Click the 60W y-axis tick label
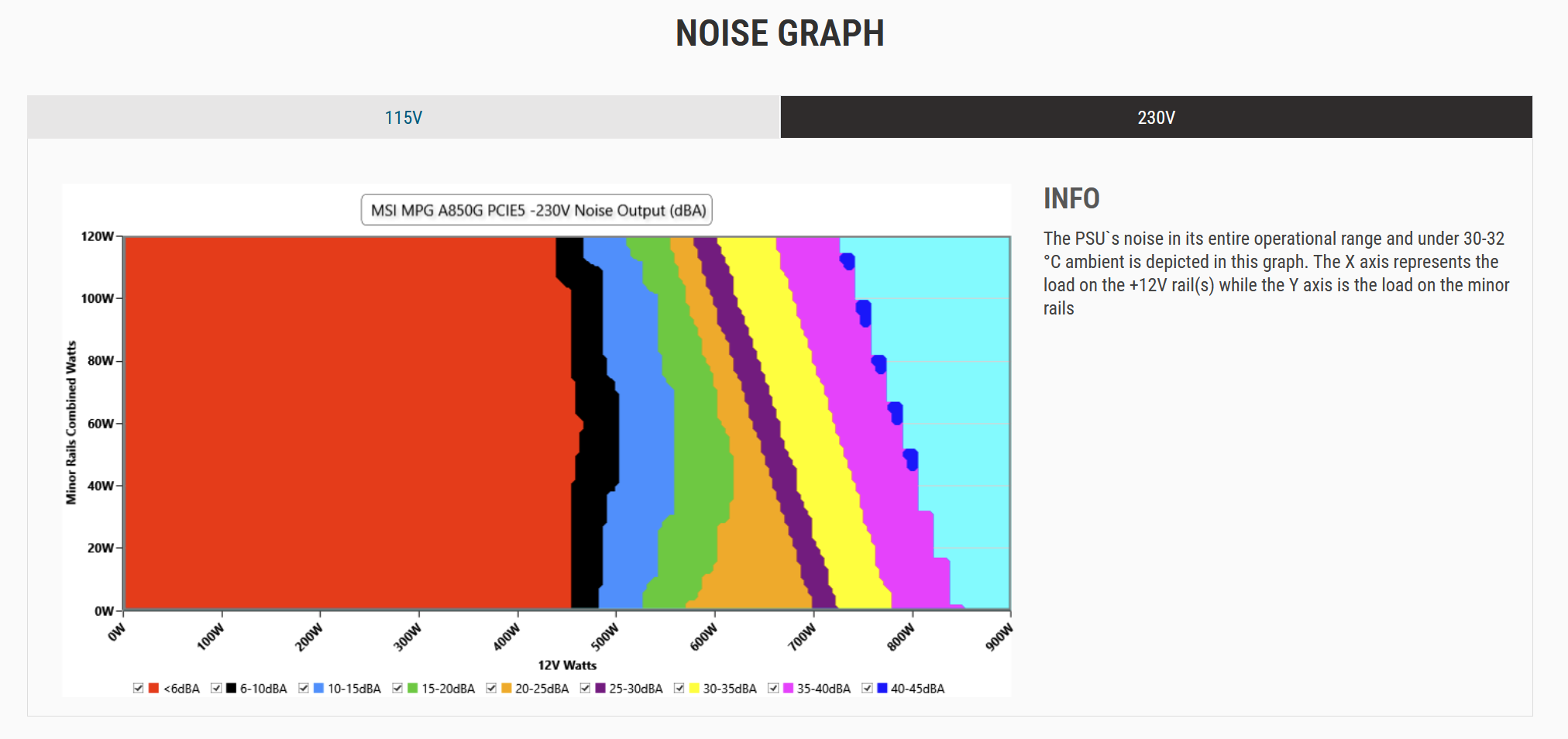Image resolution: width=1568 pixels, height=739 pixels. pyautogui.click(x=101, y=423)
